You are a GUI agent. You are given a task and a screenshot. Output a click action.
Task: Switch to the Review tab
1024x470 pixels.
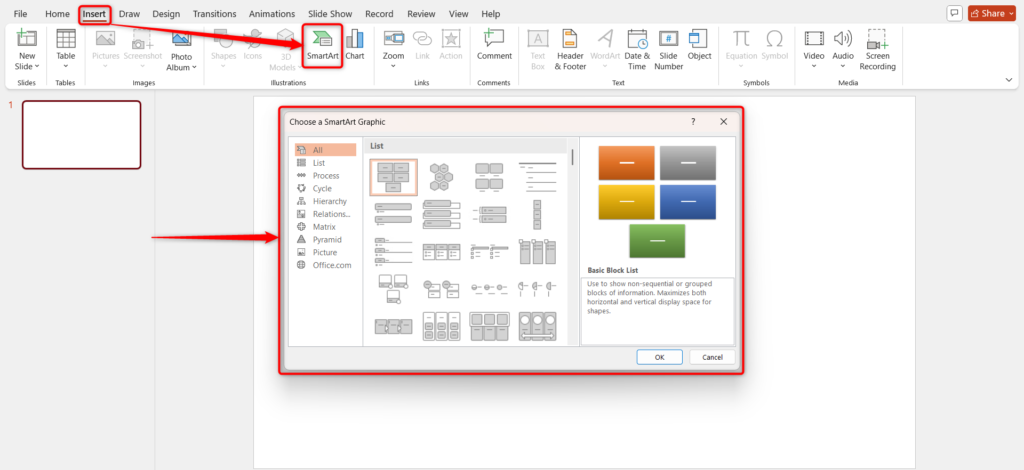pyautogui.click(x=421, y=14)
